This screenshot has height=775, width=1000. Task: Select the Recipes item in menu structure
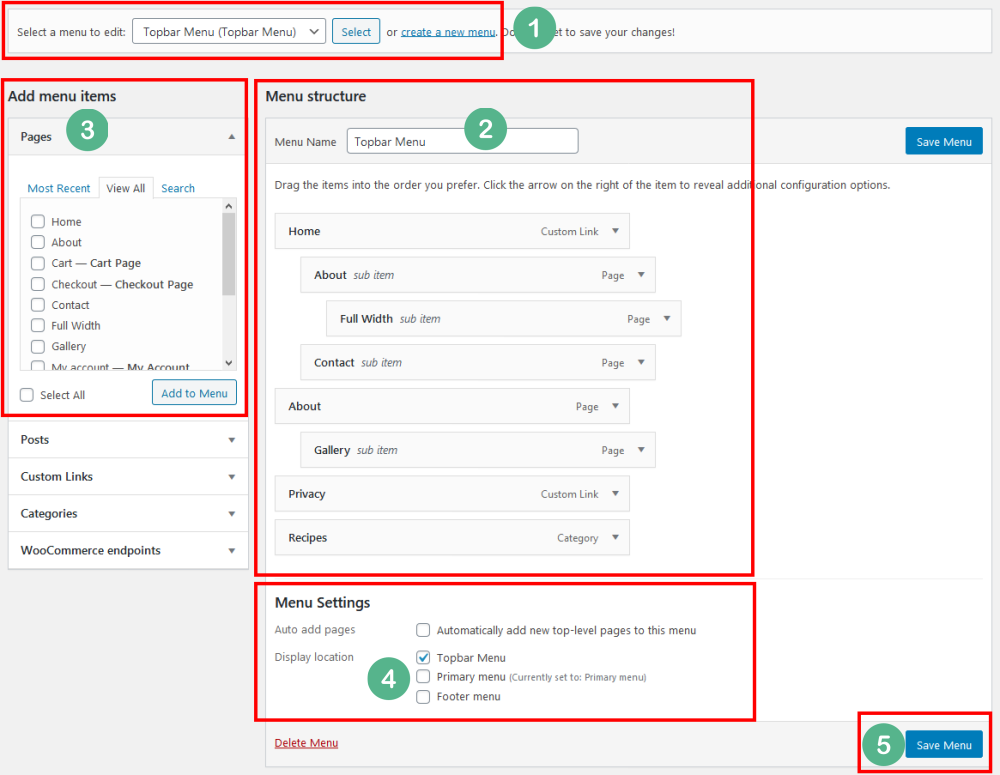point(452,537)
